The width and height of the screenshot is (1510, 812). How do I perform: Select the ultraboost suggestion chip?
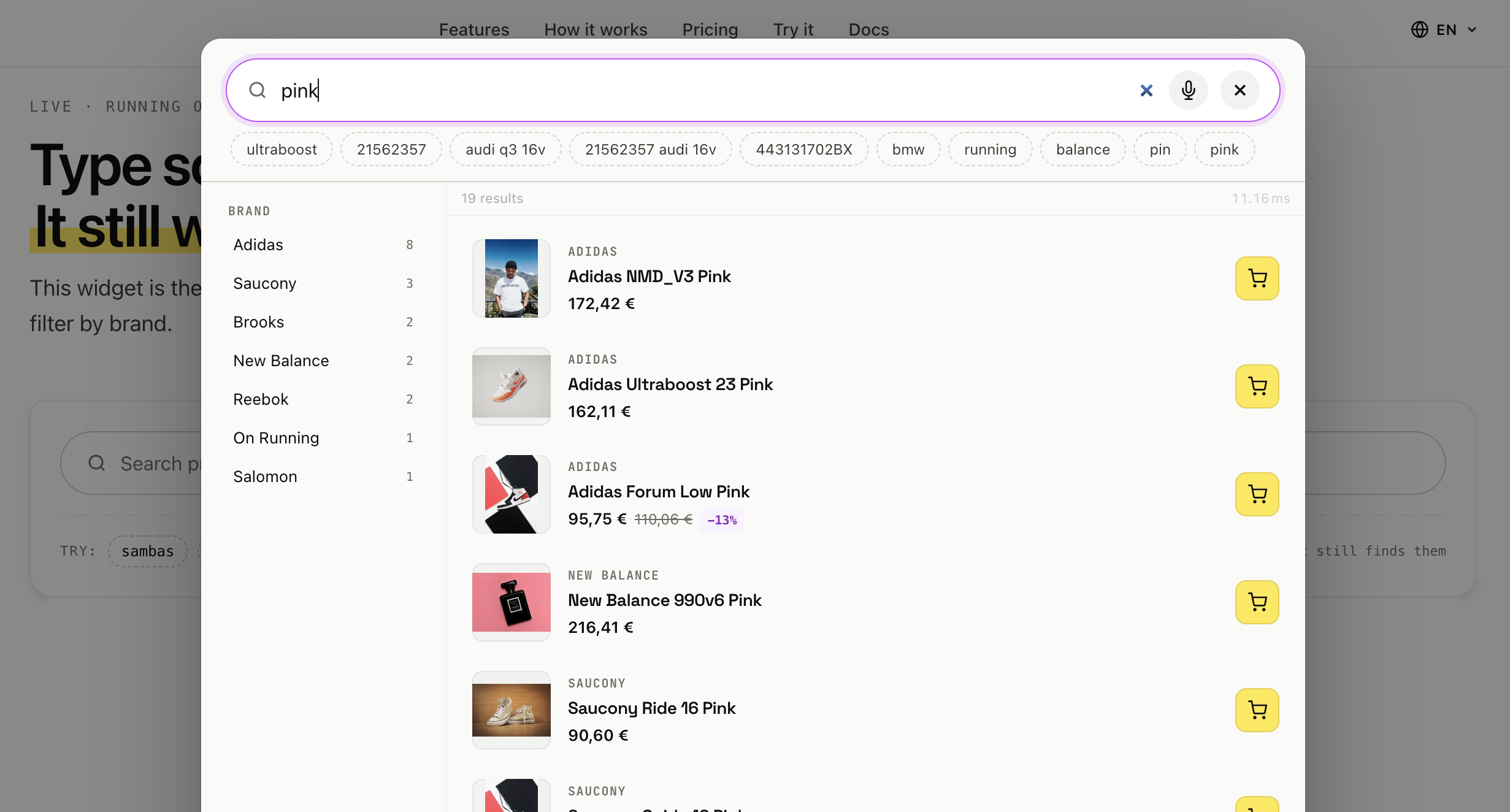[x=282, y=149]
